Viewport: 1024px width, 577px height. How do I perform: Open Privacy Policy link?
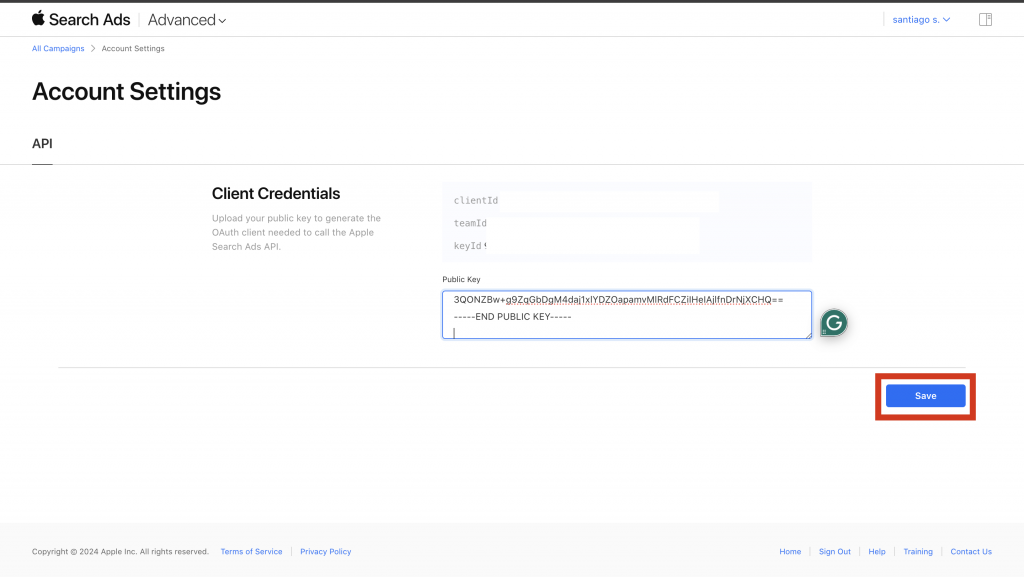point(326,552)
